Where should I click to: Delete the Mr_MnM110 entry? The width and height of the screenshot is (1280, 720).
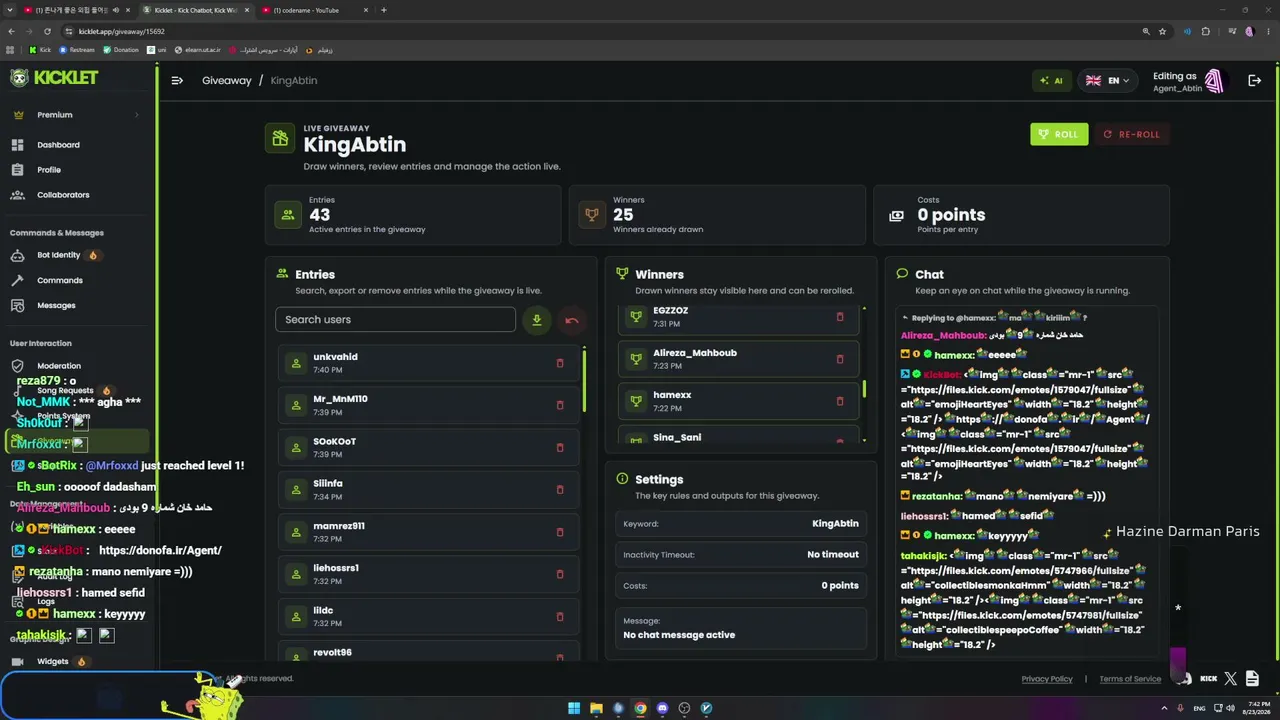tap(560, 405)
